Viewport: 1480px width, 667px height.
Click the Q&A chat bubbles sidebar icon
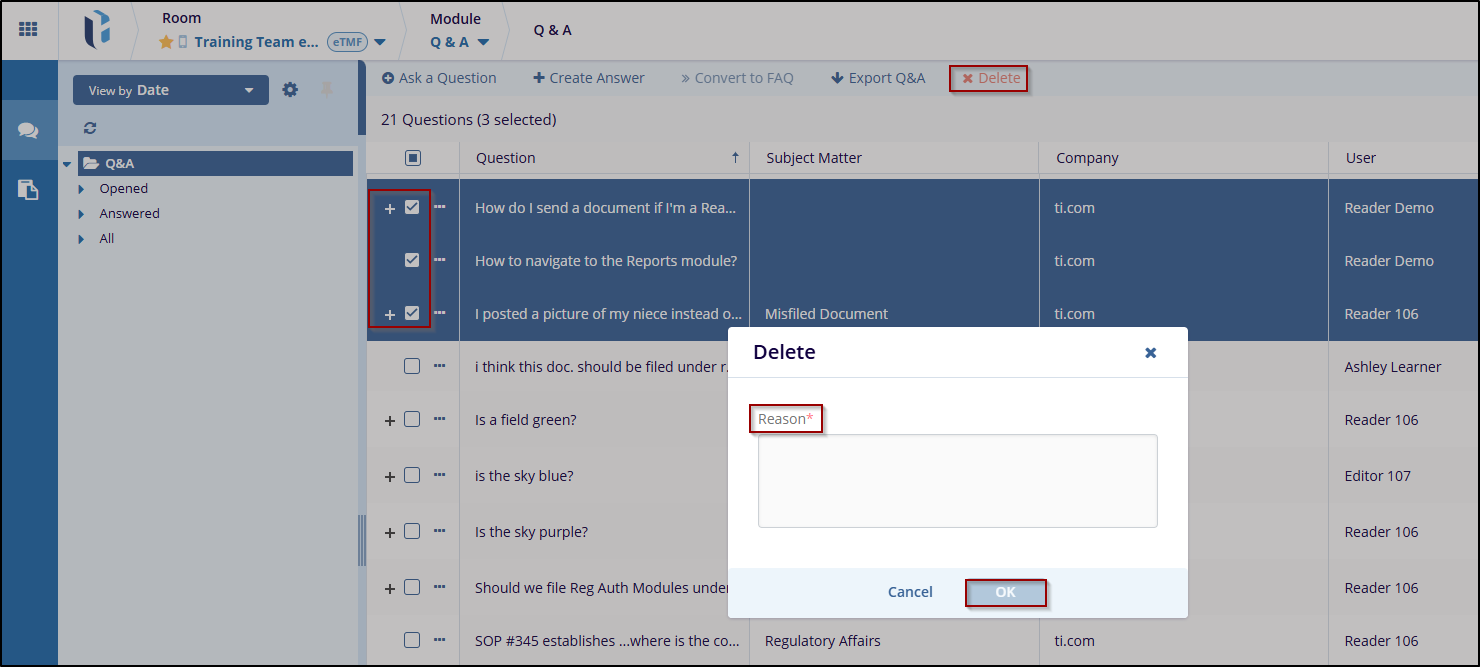(x=28, y=131)
